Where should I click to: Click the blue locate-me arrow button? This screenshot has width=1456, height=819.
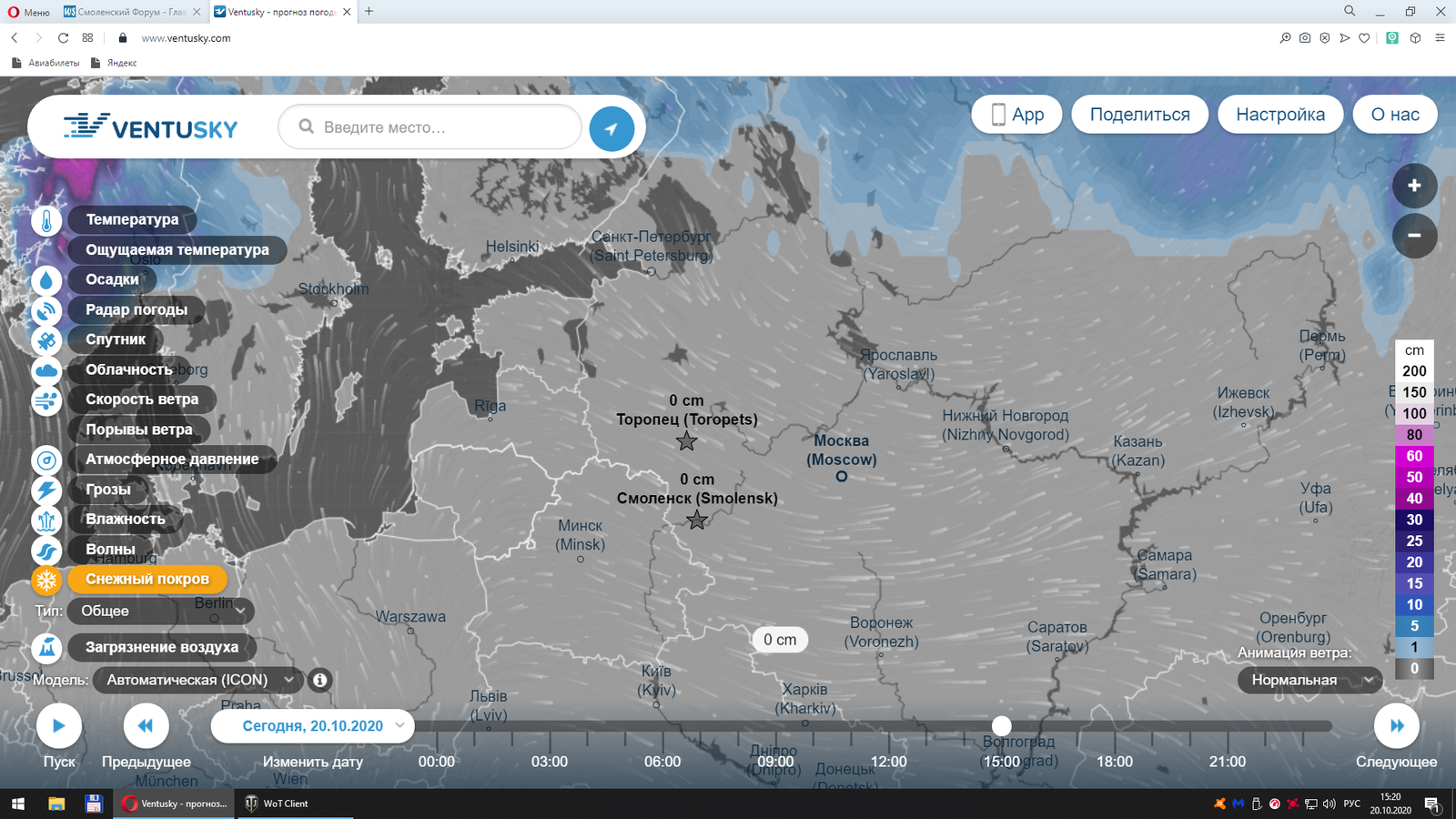pos(612,128)
